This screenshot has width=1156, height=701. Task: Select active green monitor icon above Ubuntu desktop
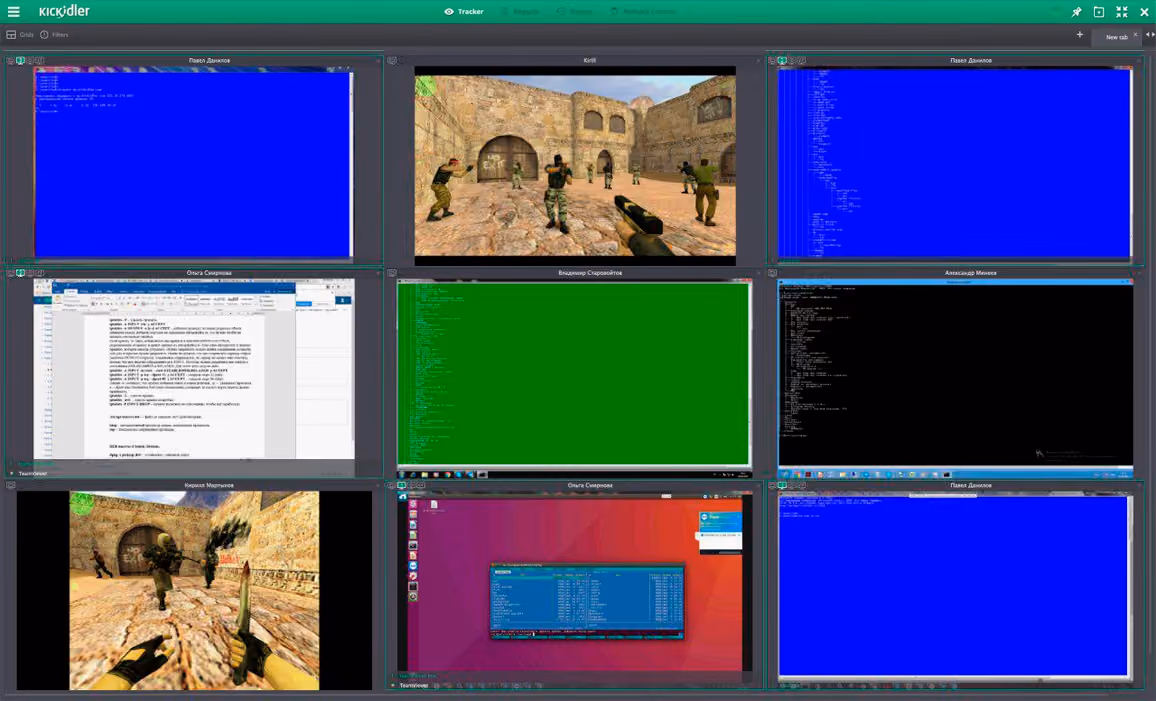pyautogui.click(x=402, y=485)
